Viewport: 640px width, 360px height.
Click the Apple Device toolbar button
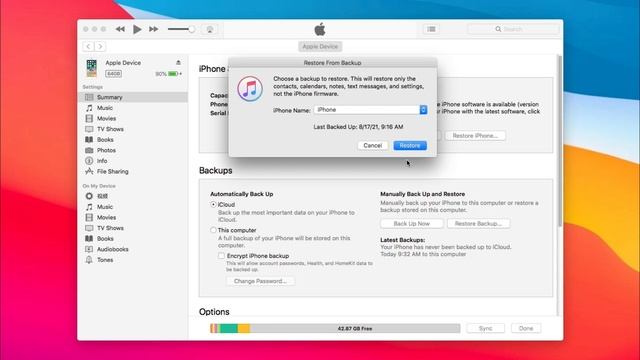coord(320,47)
